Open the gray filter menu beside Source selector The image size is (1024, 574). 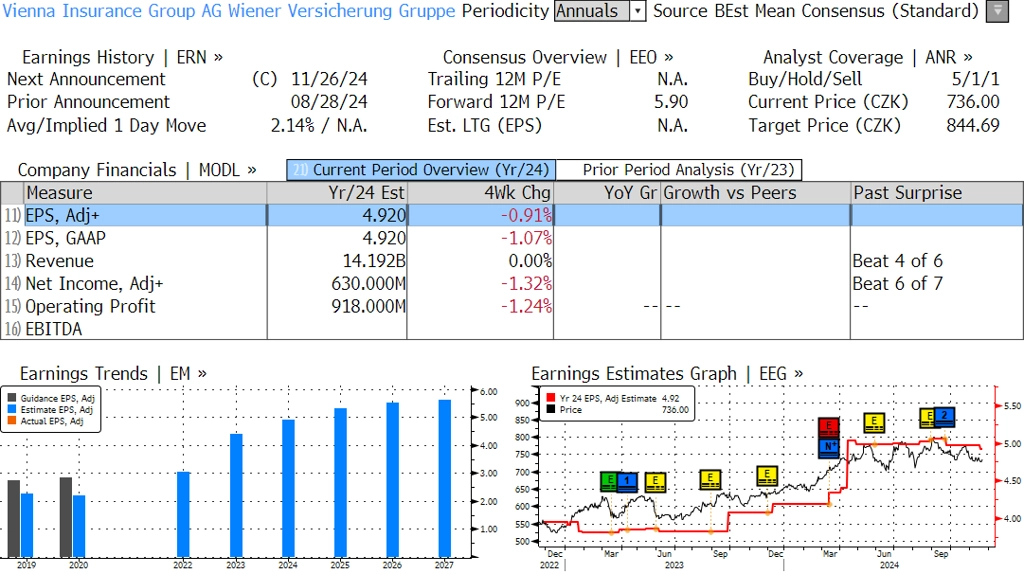point(997,11)
